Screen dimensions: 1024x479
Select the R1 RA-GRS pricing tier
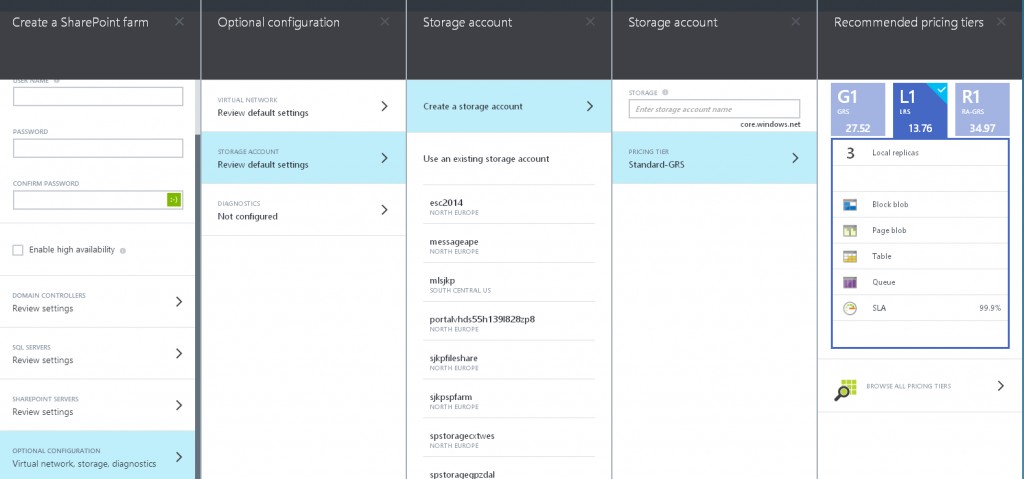(982, 110)
